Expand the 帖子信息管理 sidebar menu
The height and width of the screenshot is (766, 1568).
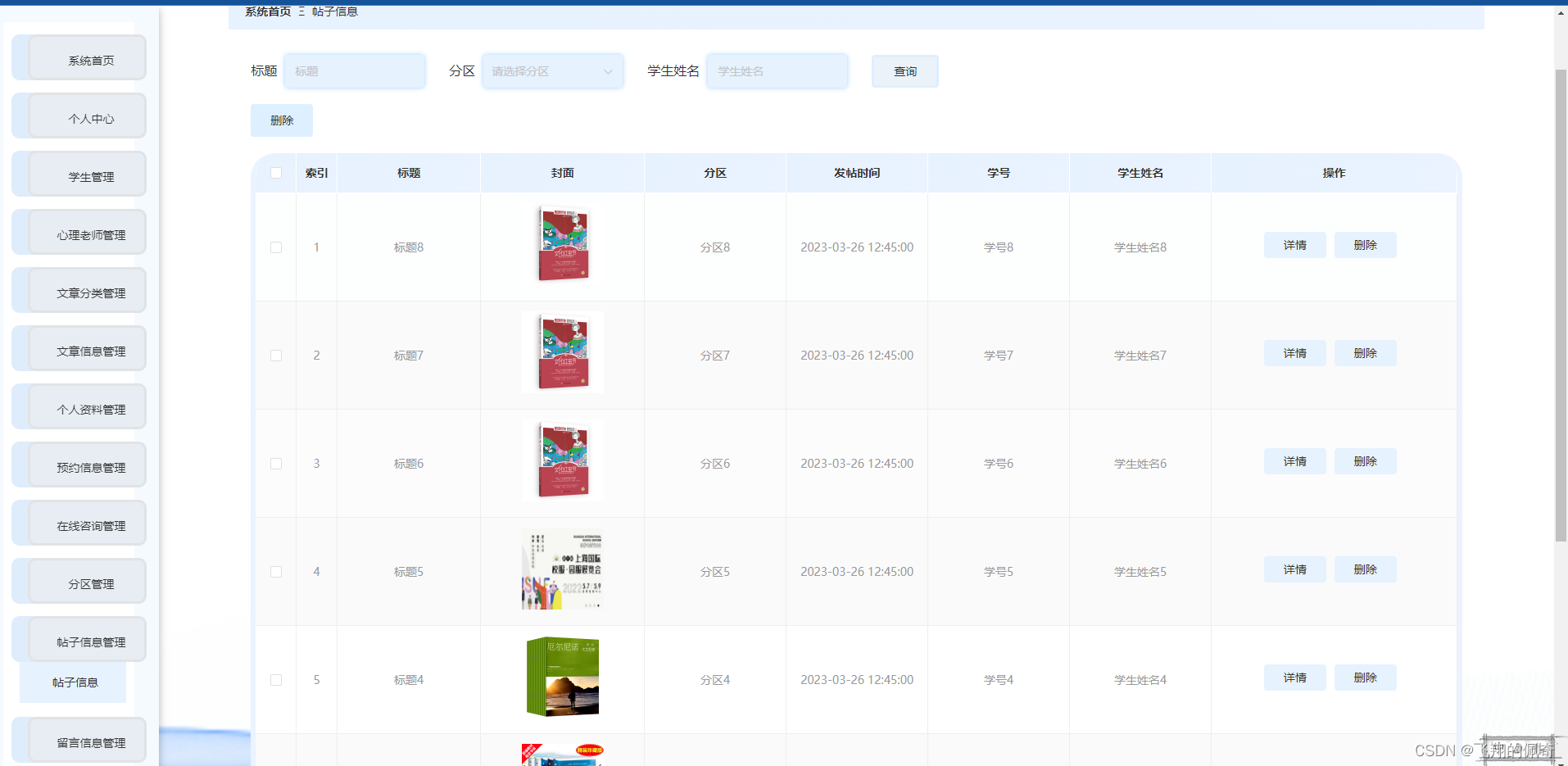click(x=78, y=639)
